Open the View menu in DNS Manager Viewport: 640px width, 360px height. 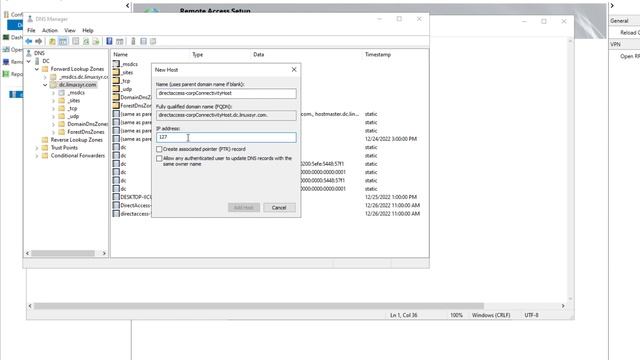pyautogui.click(x=70, y=30)
